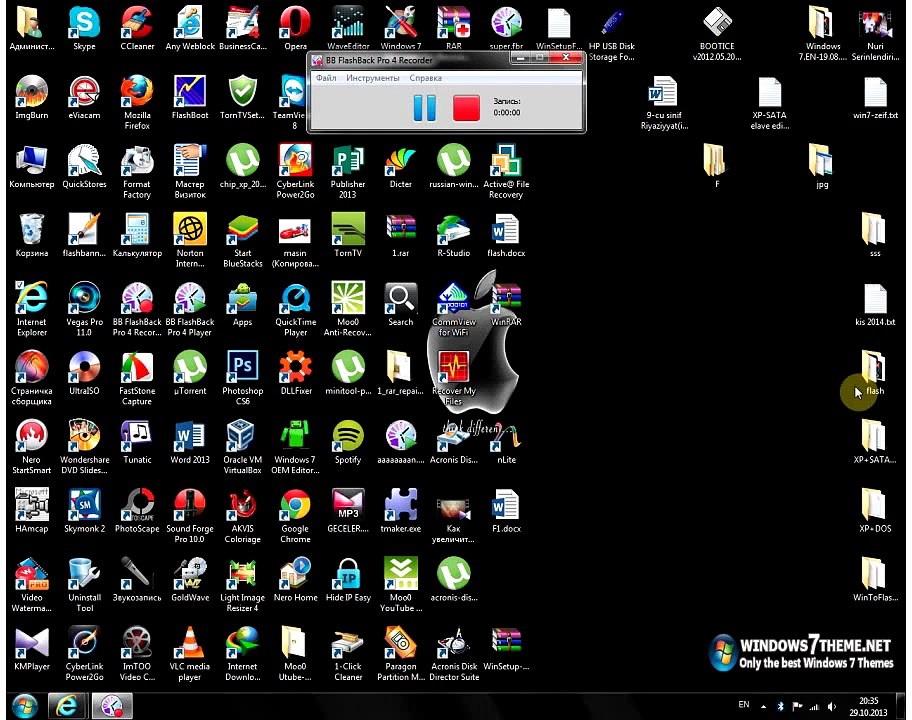Image resolution: width=912 pixels, height=720 pixels.
Task: Select the Skype desktop icon
Action: [84, 28]
